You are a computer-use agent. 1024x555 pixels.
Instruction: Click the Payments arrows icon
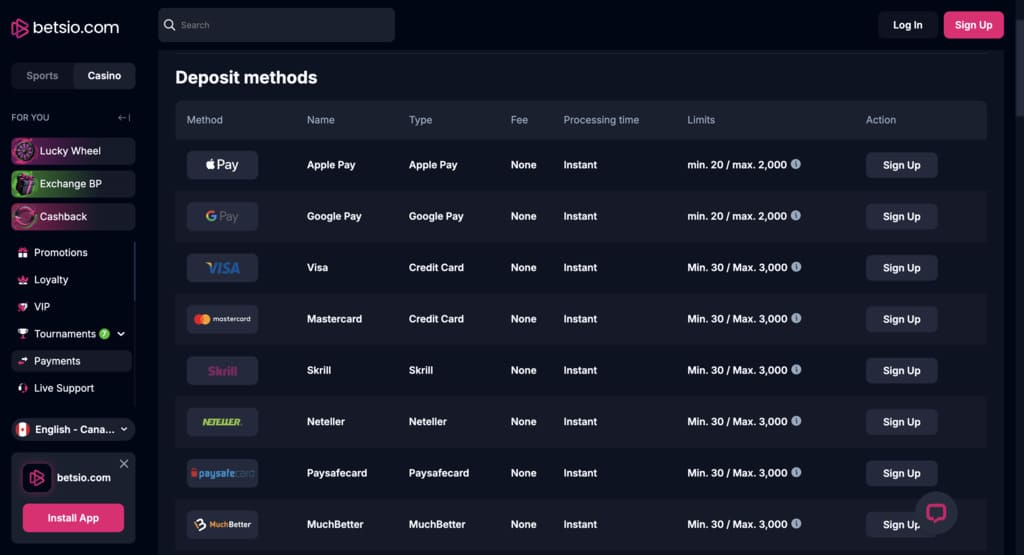[x=23, y=361]
